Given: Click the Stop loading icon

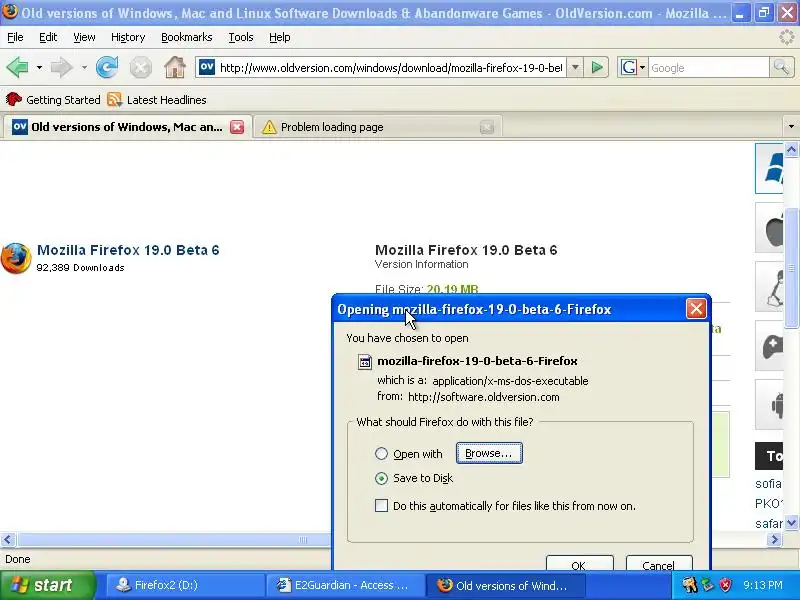Looking at the screenshot, I should (x=140, y=67).
